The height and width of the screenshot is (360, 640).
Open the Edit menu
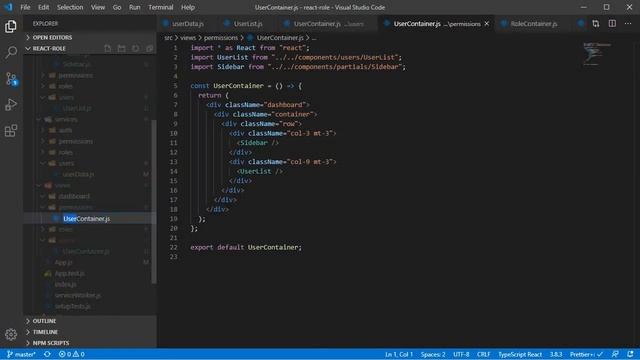[x=43, y=7]
